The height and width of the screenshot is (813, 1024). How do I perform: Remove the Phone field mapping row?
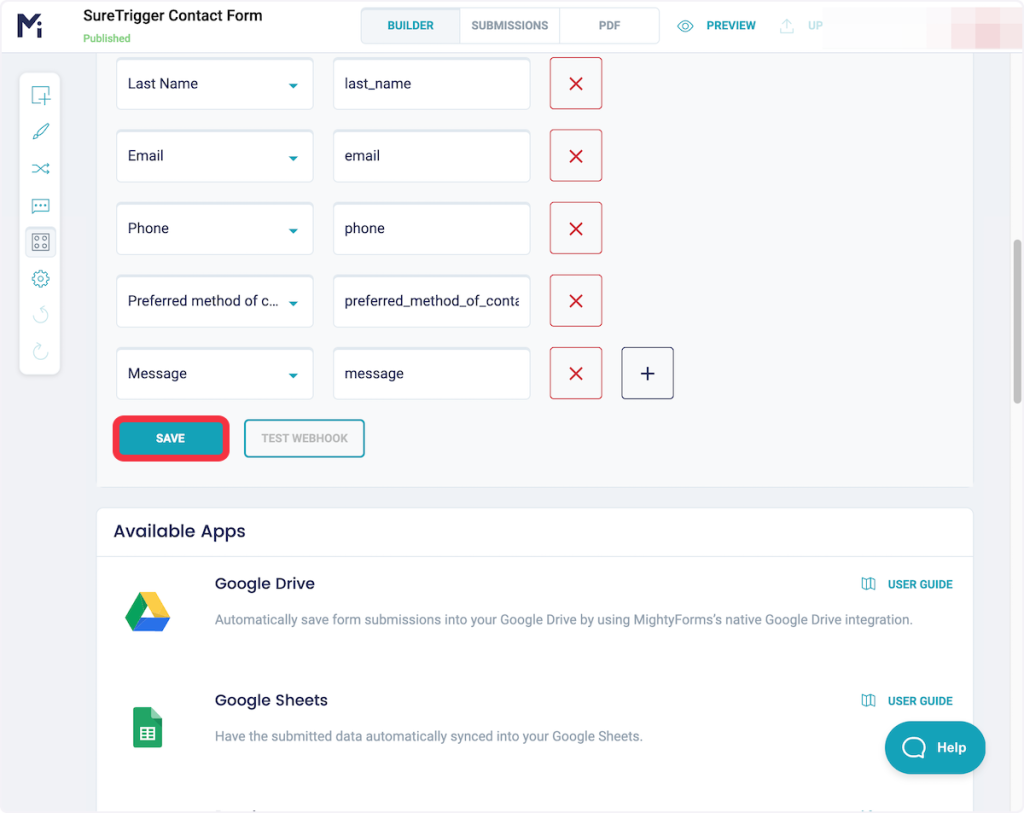[x=576, y=229]
